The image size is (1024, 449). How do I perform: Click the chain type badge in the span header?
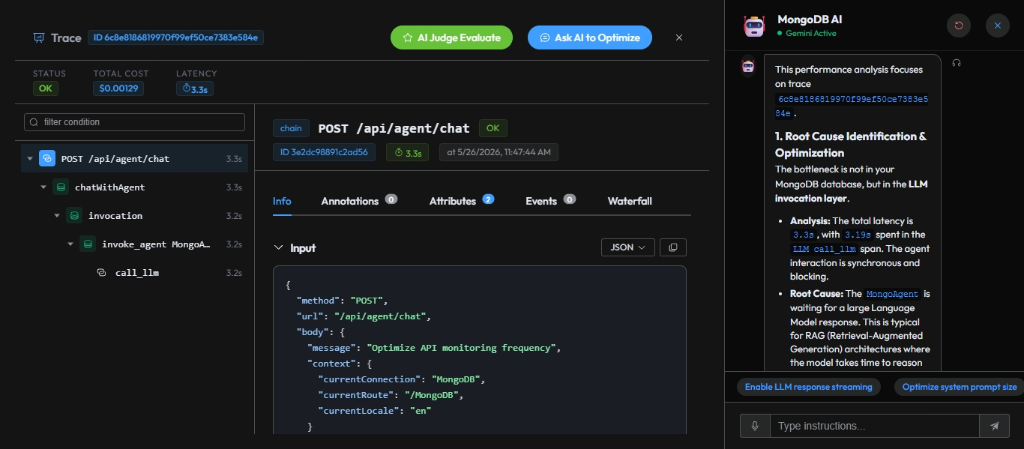[x=291, y=129]
